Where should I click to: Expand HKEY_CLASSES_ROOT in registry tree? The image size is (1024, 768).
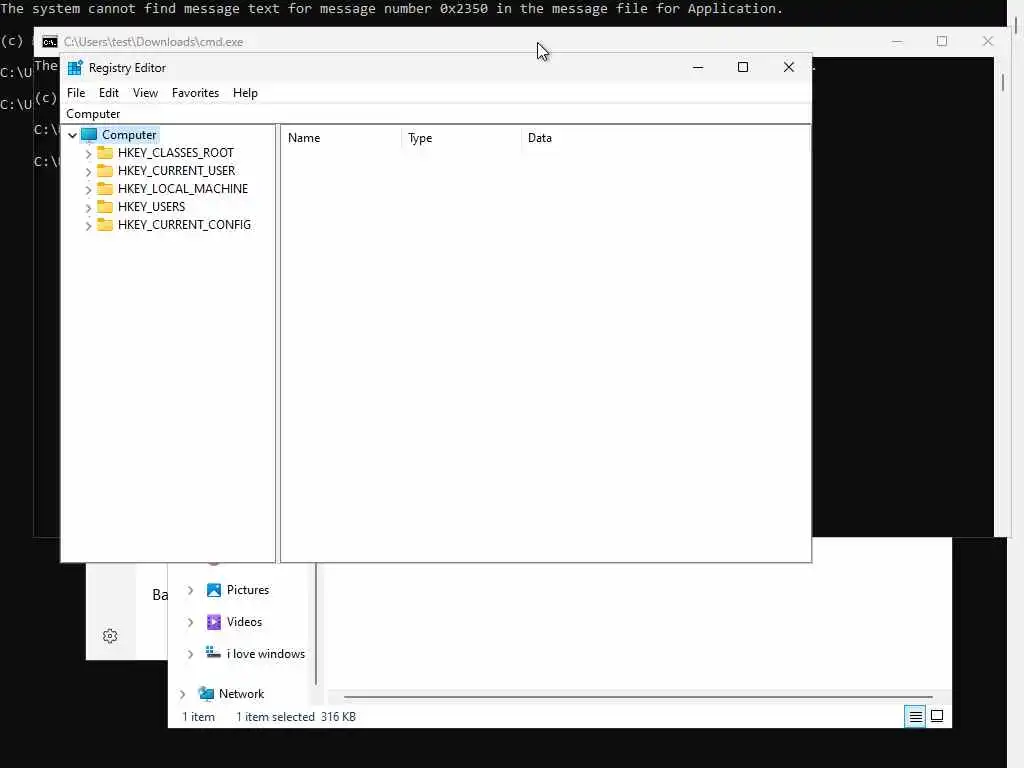coord(88,153)
